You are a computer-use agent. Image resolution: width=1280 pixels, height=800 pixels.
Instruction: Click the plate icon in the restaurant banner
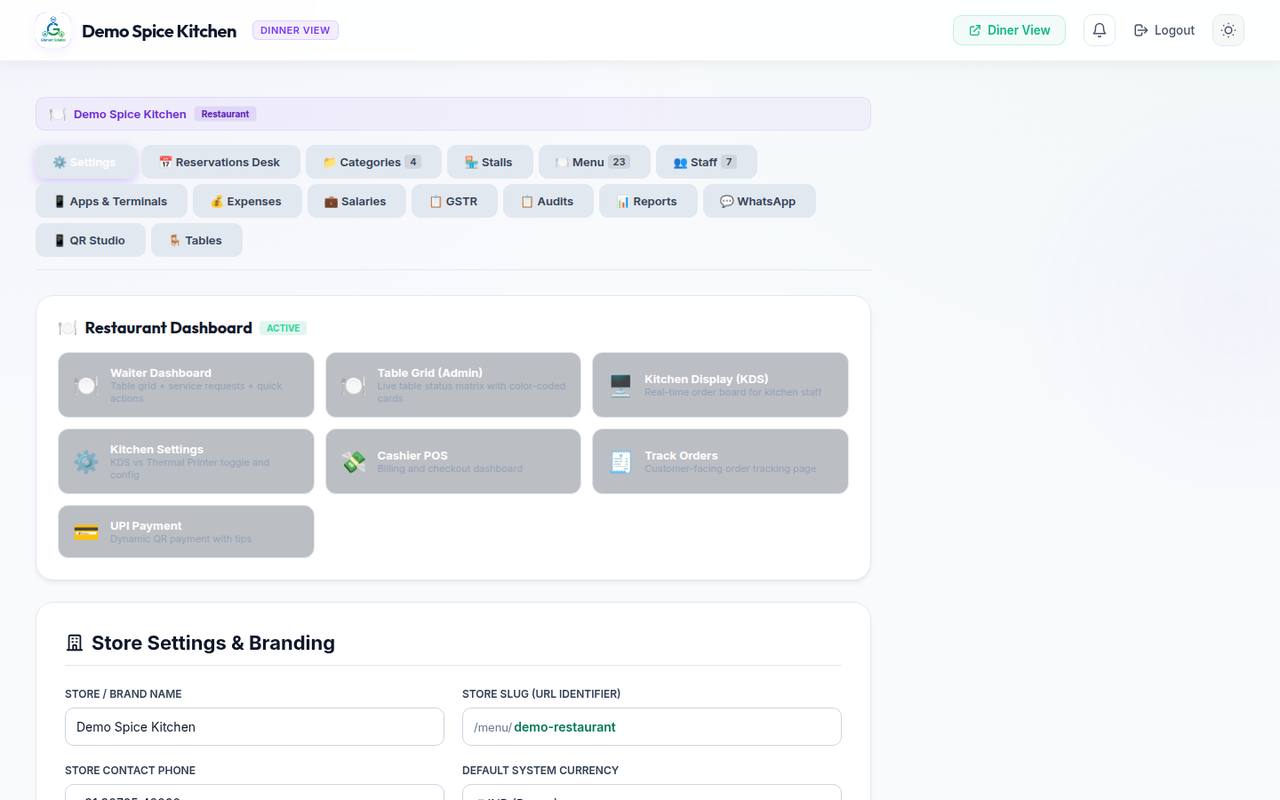58,114
